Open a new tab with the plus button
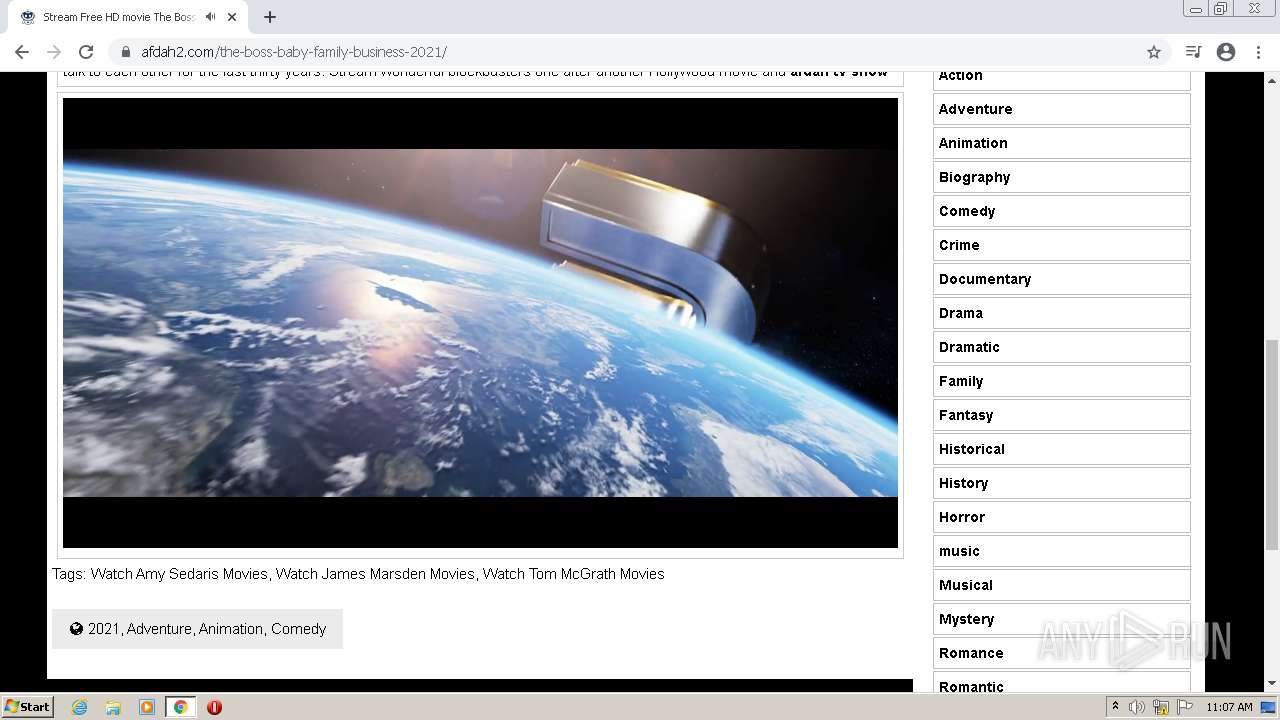 pyautogui.click(x=270, y=17)
